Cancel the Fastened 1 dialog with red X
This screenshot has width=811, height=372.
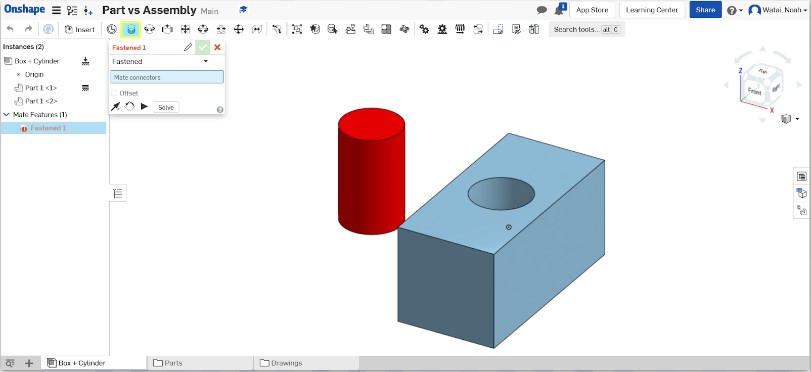217,47
